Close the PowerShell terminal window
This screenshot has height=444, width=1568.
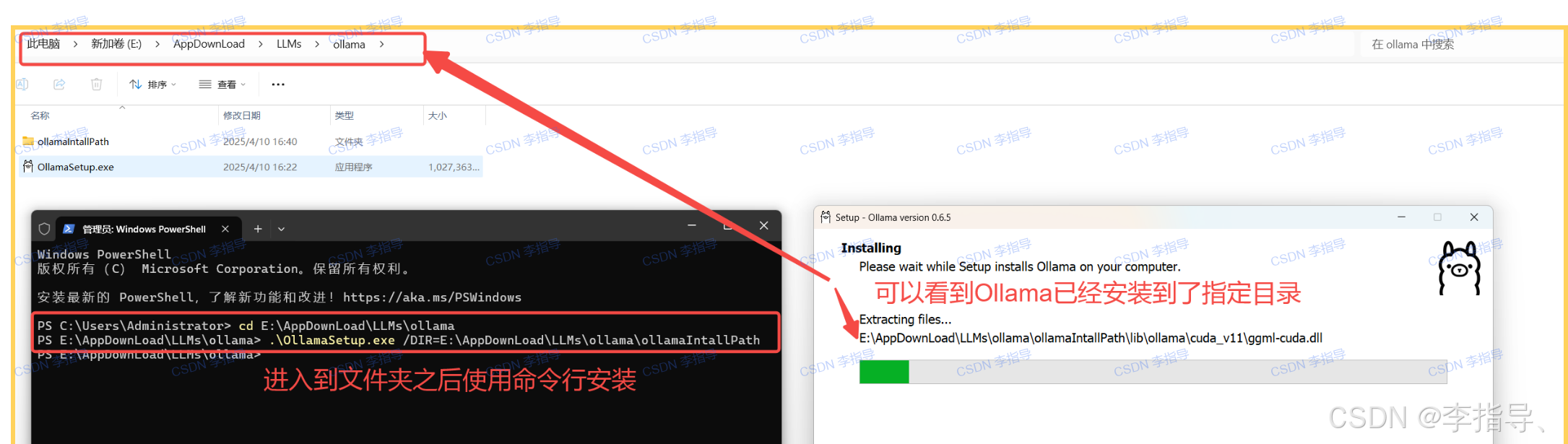763,225
